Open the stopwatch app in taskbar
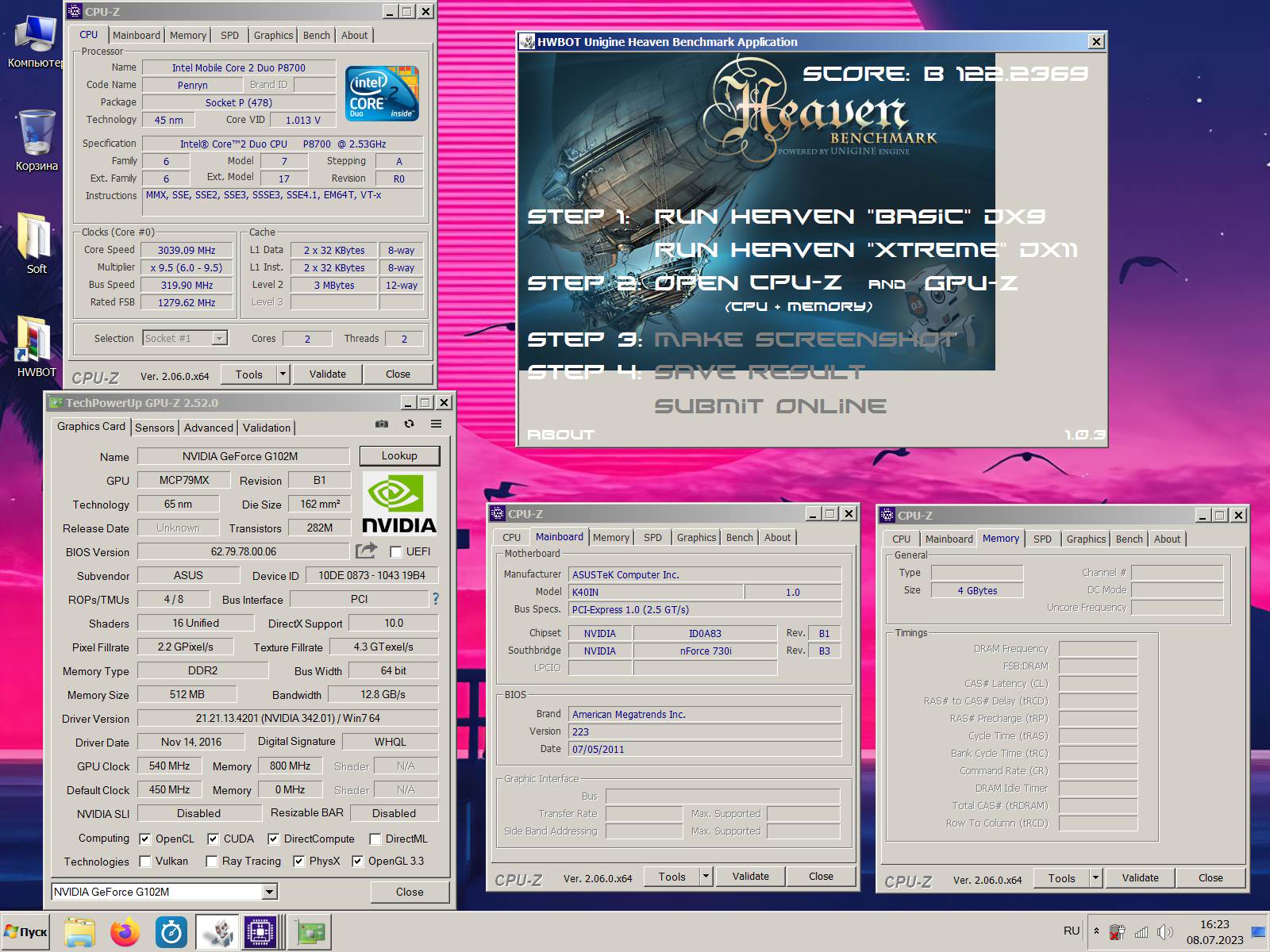The width and height of the screenshot is (1270, 952). 171,932
